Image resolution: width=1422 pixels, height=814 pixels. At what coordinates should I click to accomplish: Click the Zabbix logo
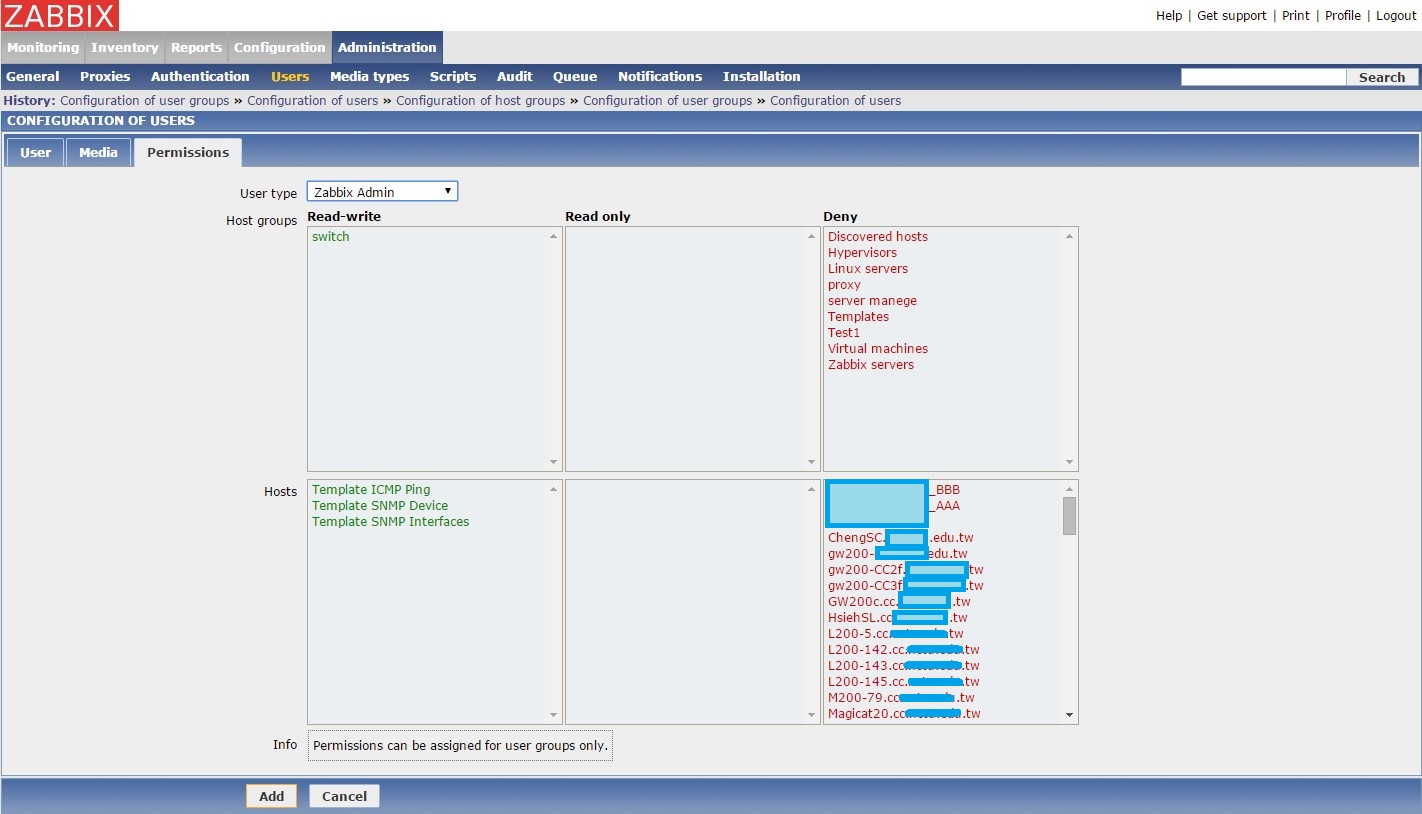pos(60,15)
